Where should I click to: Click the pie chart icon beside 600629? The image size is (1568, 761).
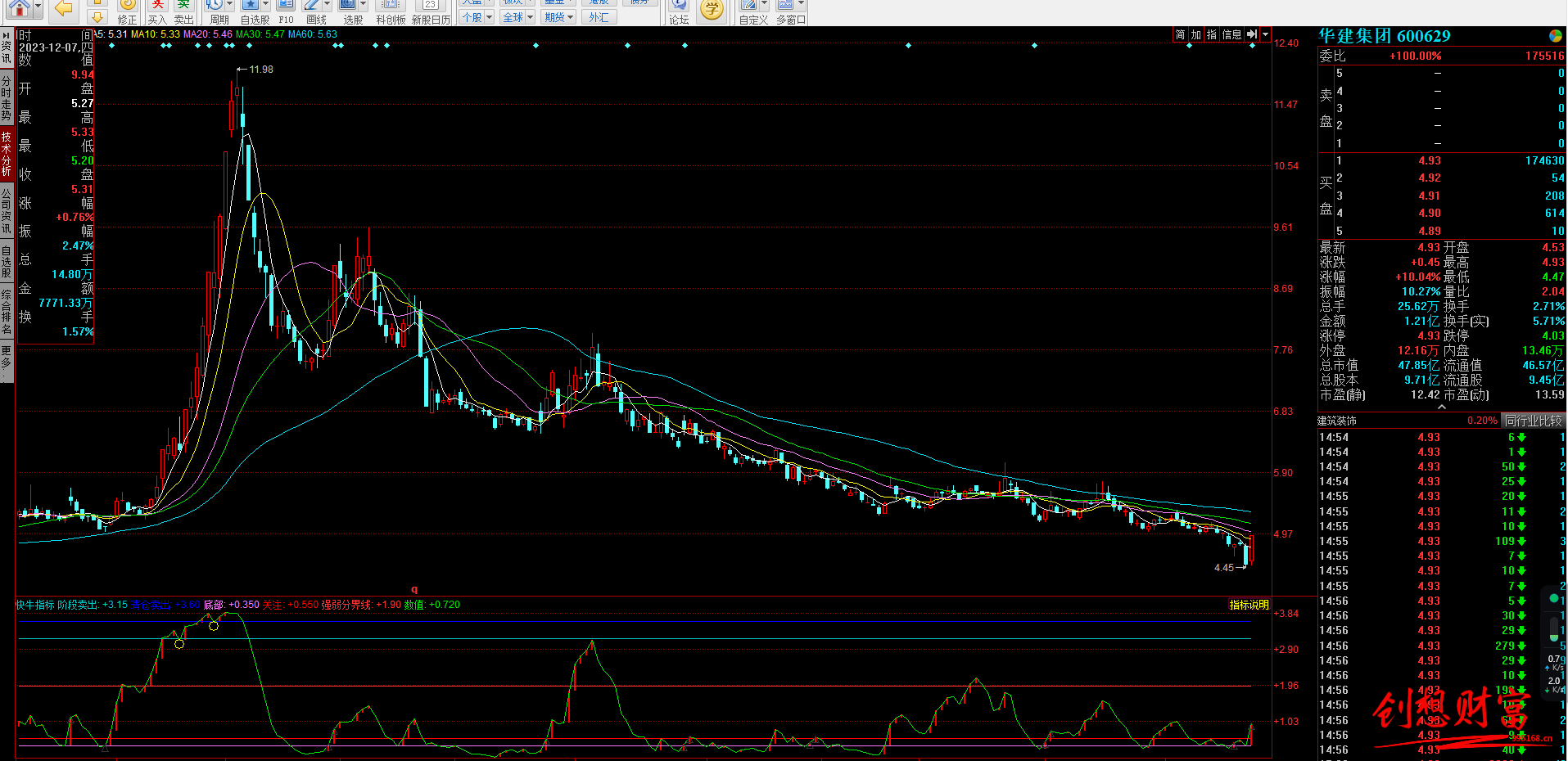[1555, 36]
